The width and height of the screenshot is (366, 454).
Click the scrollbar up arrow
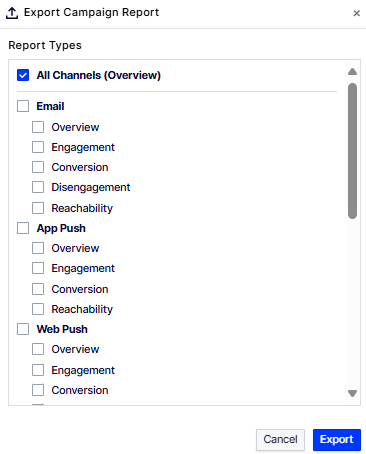point(352,71)
